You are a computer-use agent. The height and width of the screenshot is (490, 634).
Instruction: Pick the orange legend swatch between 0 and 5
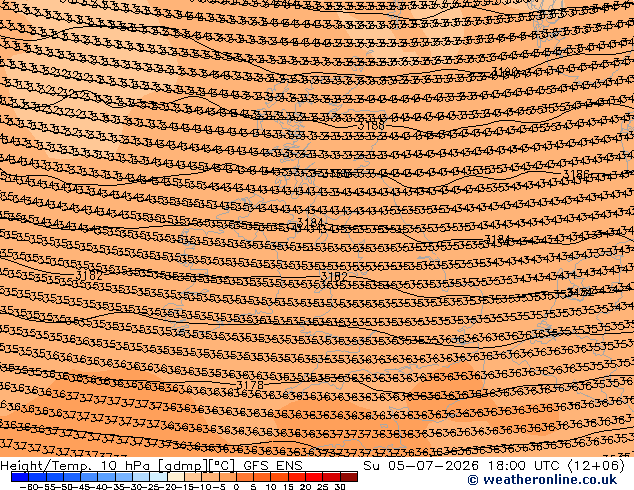(245, 477)
